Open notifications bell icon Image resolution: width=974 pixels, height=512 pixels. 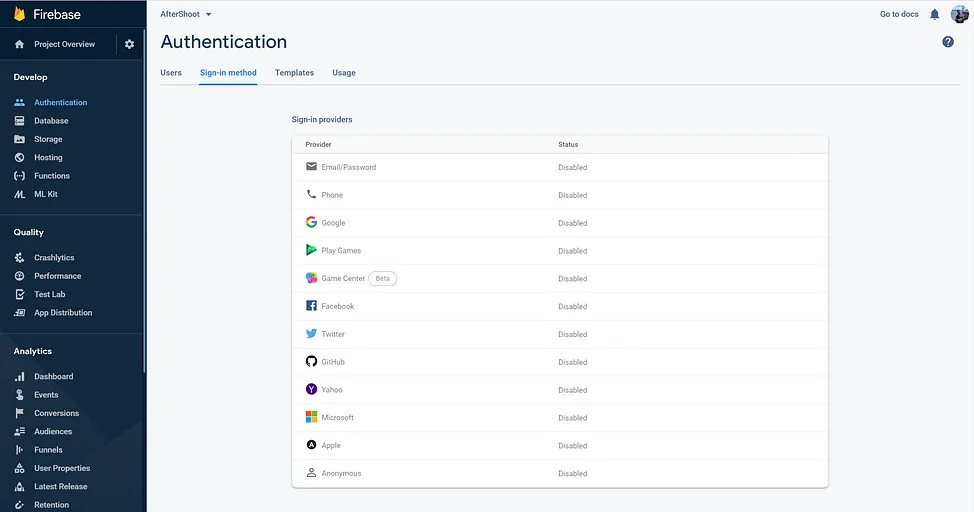click(x=934, y=14)
